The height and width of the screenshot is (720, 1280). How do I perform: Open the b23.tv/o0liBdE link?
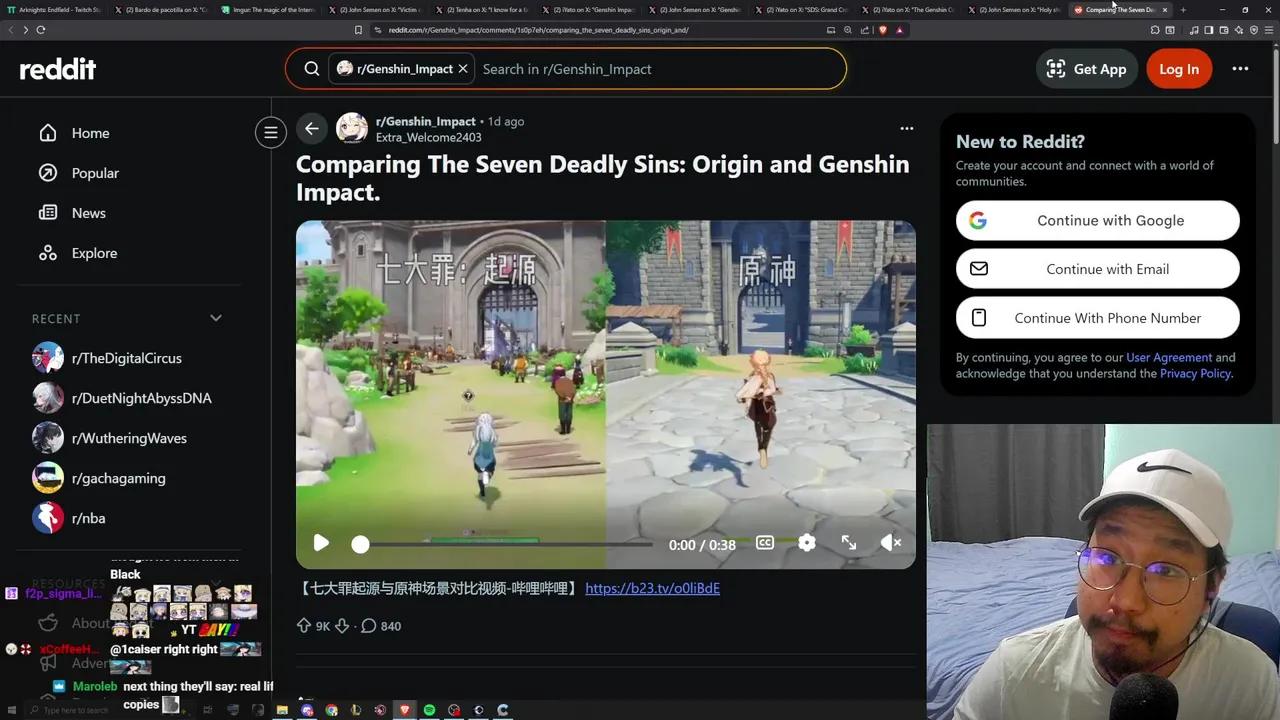coord(652,588)
